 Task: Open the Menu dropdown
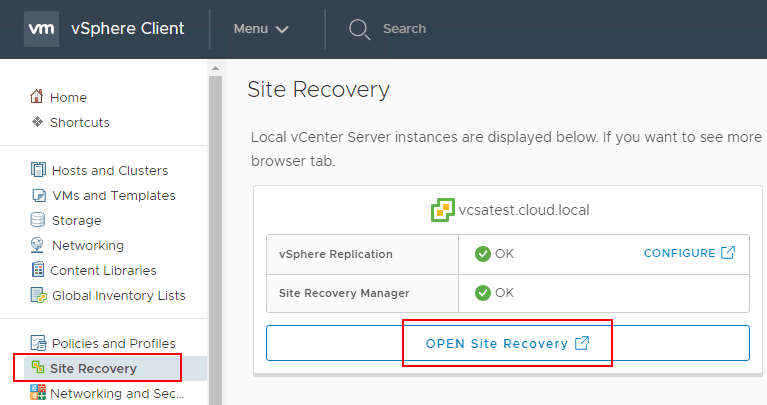[x=260, y=29]
